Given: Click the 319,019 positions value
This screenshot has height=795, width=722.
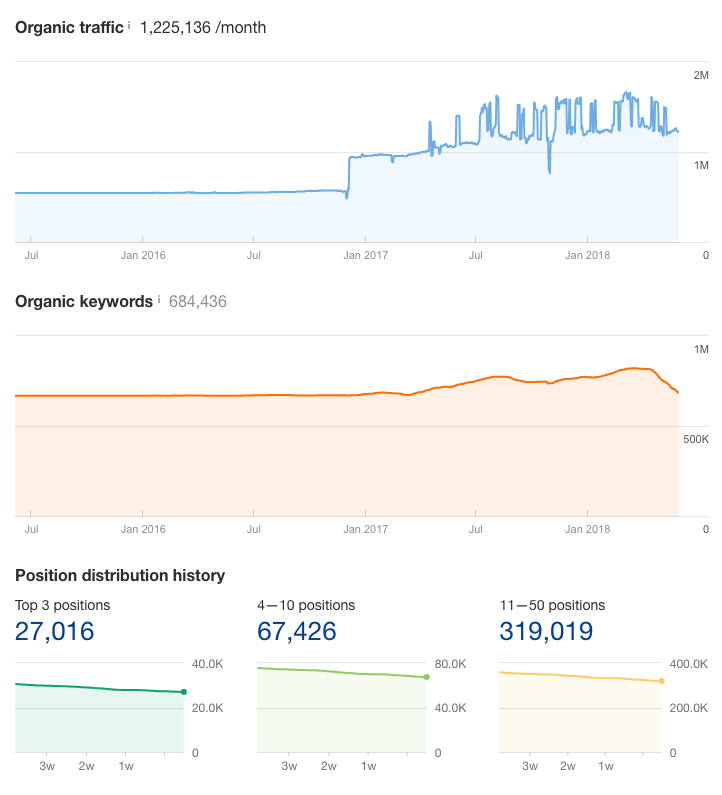Looking at the screenshot, I should click(546, 631).
